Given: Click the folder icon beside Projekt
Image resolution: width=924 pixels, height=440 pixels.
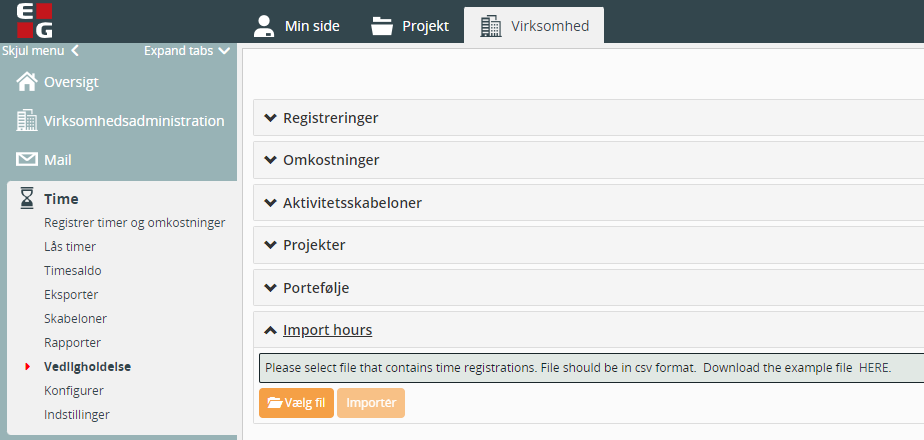Looking at the screenshot, I should point(382,26).
